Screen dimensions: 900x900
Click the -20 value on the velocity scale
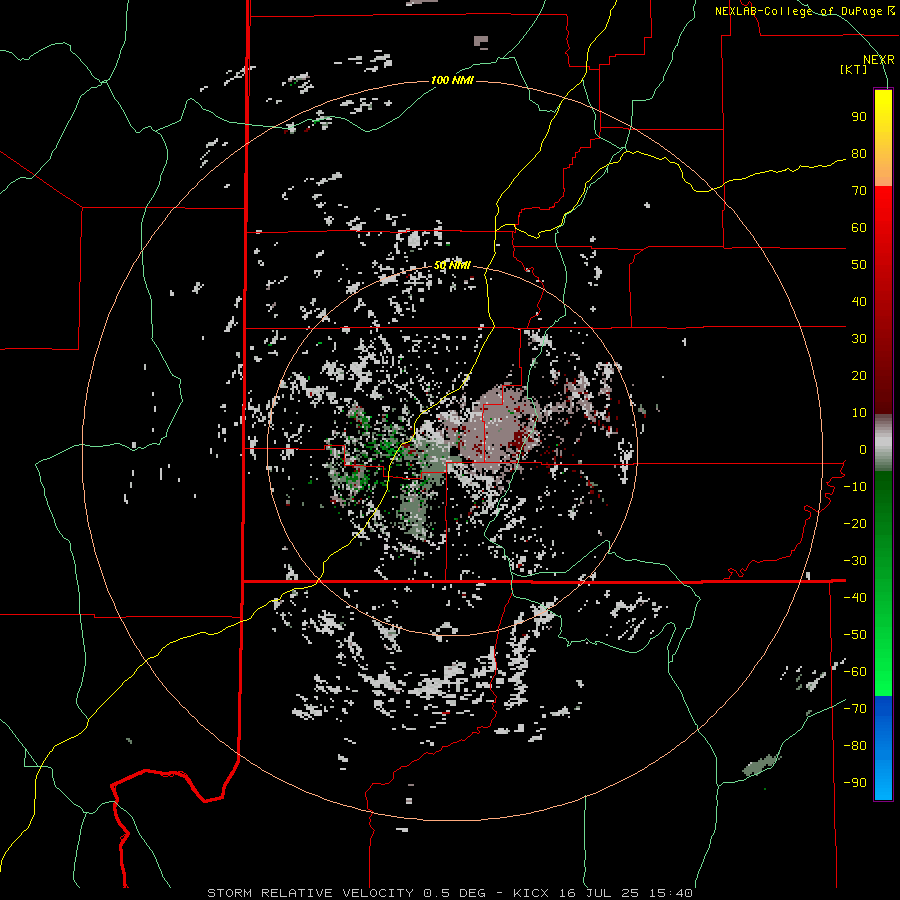855,524
